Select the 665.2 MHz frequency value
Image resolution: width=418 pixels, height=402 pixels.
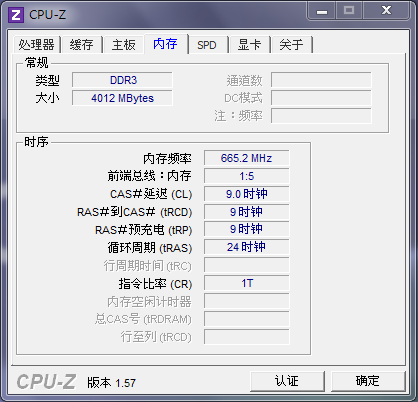coord(247,158)
